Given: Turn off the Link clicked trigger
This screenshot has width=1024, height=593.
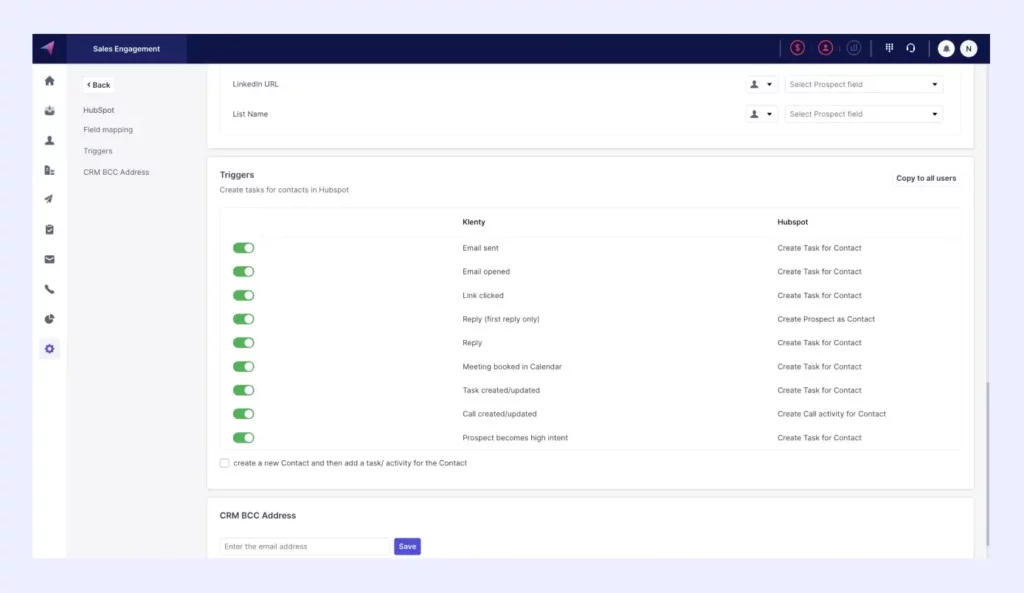Looking at the screenshot, I should tap(243, 295).
